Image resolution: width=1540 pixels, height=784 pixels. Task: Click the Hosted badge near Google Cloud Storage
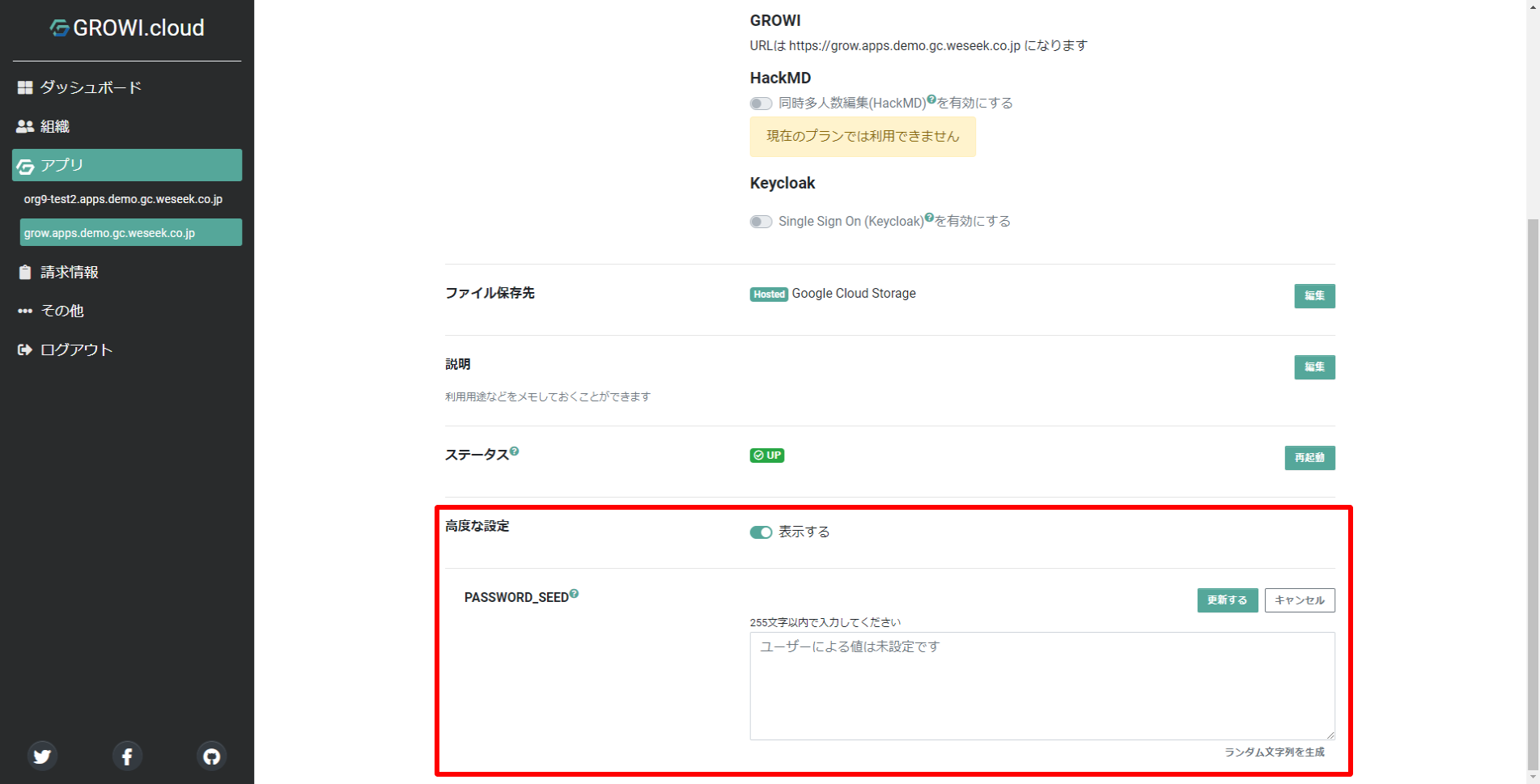tap(769, 295)
